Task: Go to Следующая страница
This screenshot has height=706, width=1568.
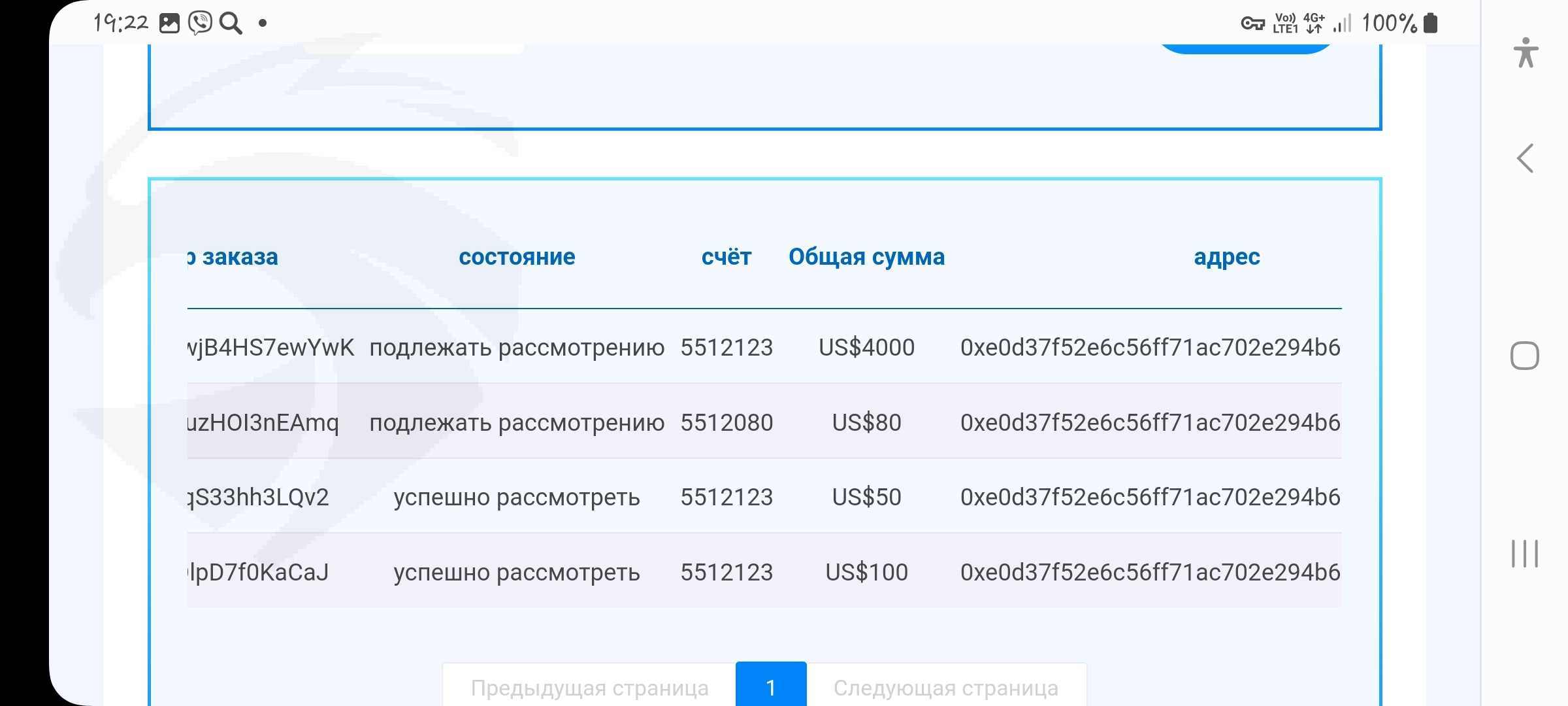Action: pos(946,688)
